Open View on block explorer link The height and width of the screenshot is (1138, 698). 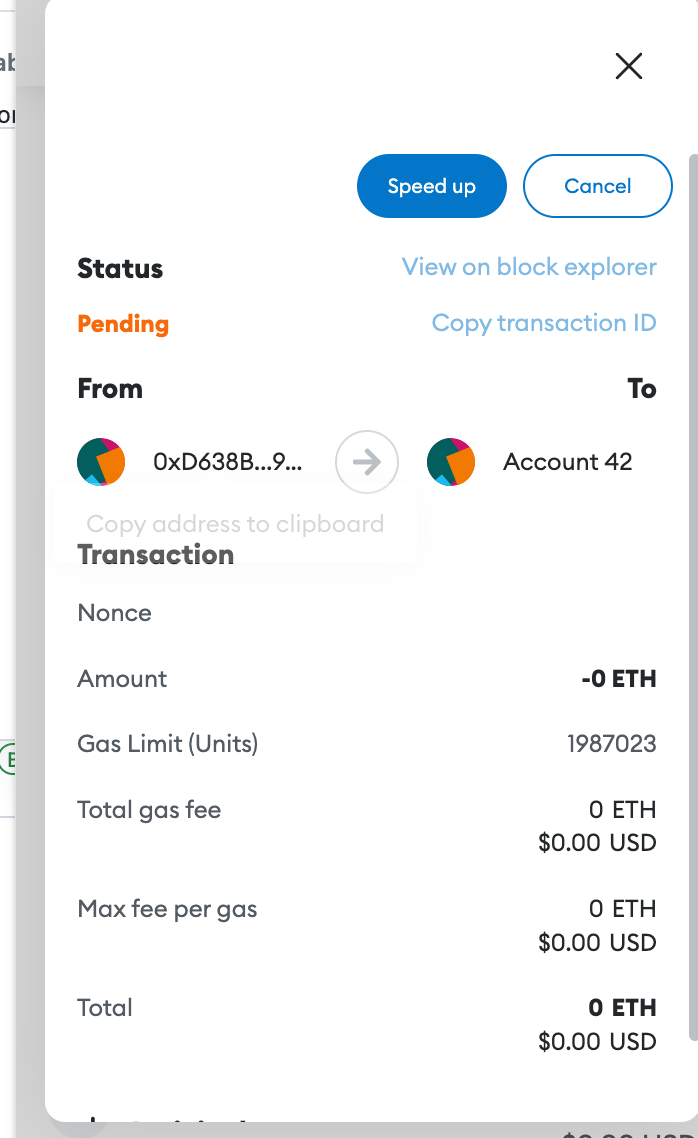click(528, 267)
